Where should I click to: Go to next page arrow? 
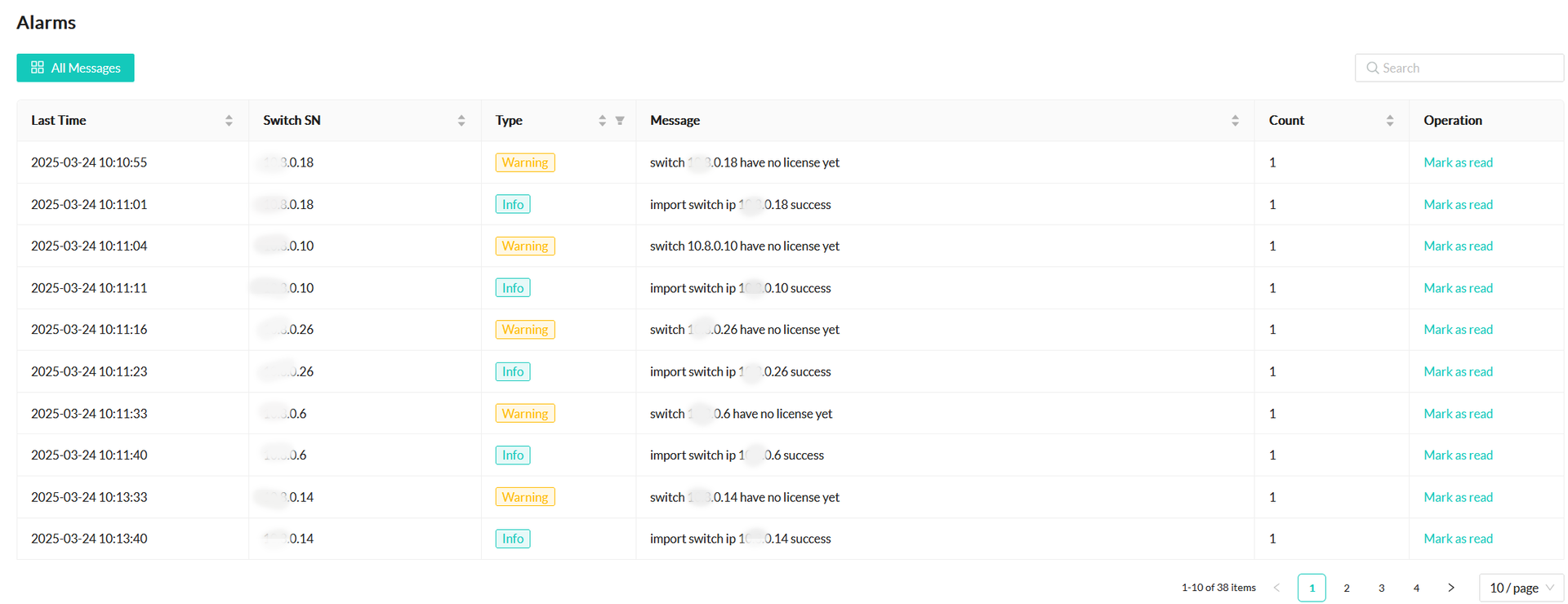(x=1451, y=588)
